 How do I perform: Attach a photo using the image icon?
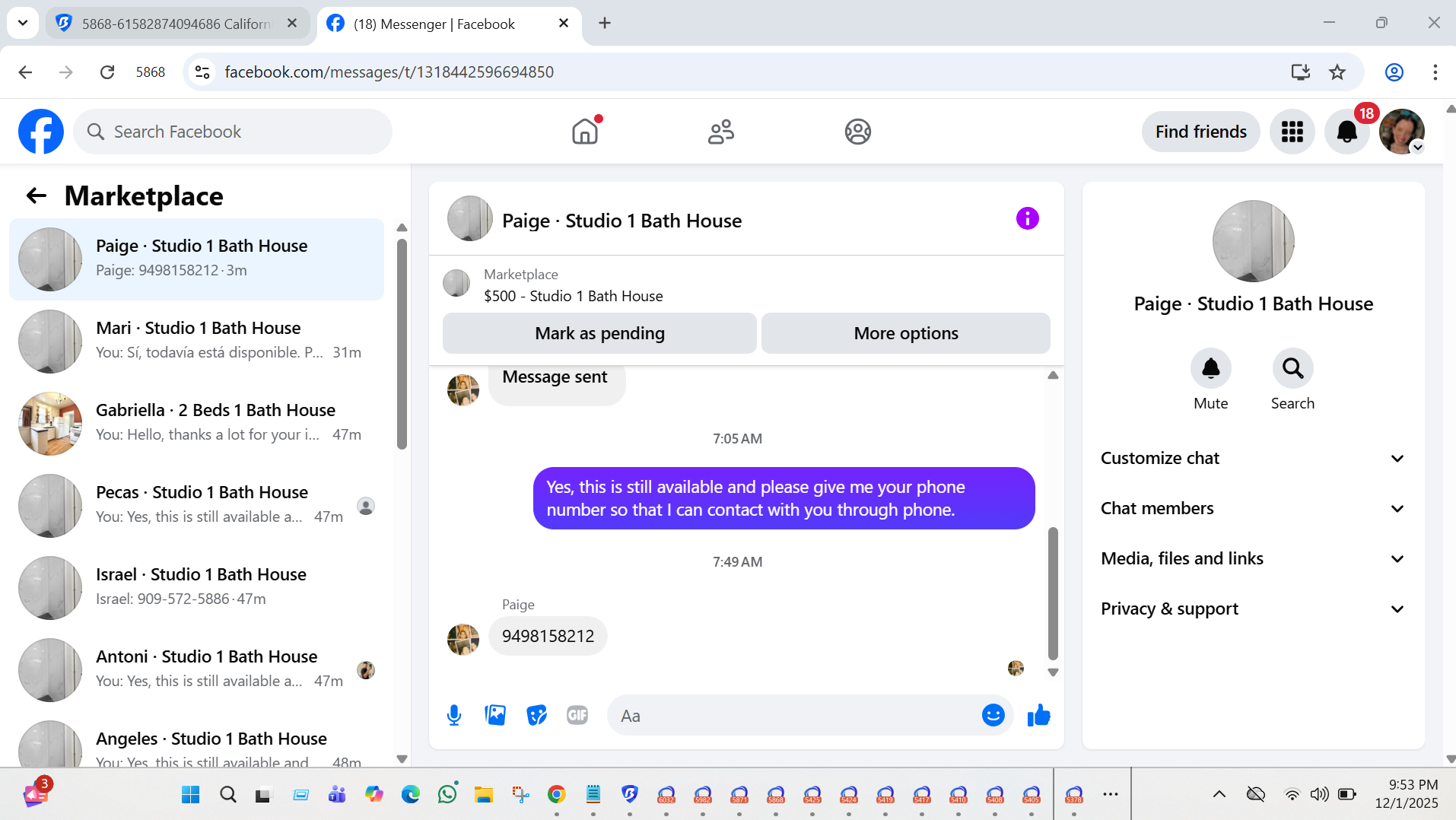[x=495, y=715]
